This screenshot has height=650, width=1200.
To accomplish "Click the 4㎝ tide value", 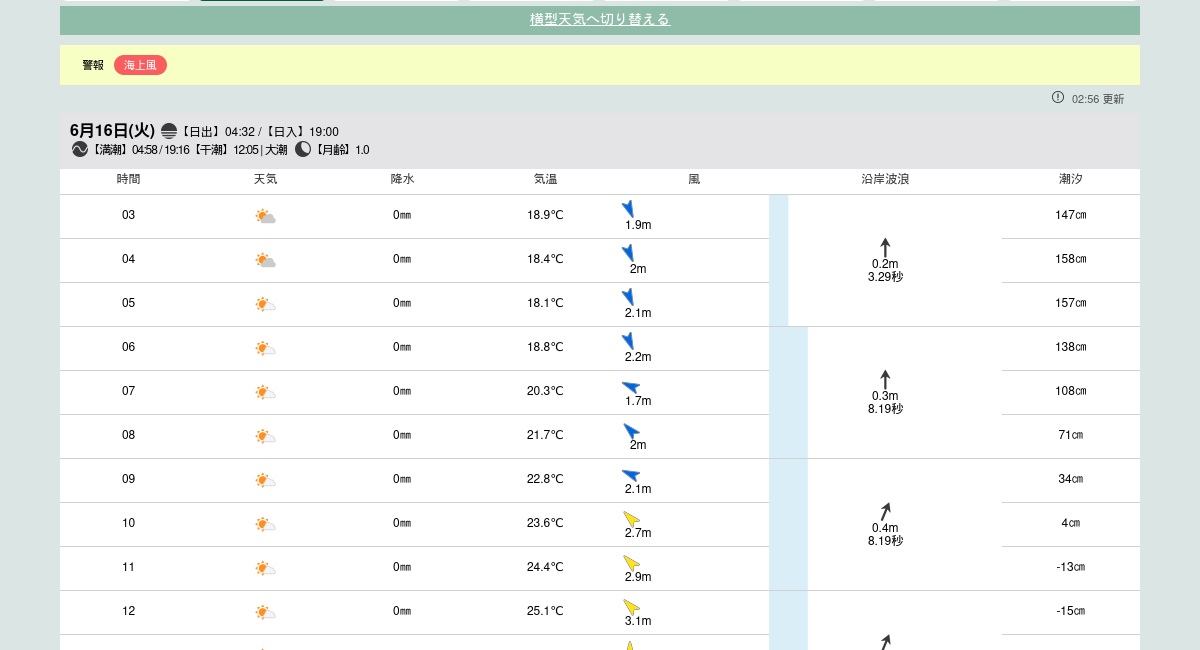I will pyautogui.click(x=1070, y=523).
